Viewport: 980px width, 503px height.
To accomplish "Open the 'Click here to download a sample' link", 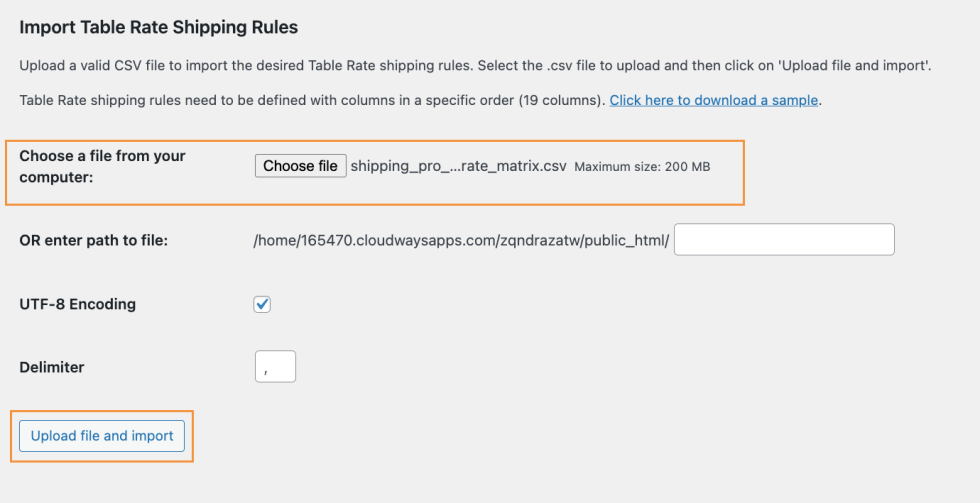I will click(x=714, y=100).
